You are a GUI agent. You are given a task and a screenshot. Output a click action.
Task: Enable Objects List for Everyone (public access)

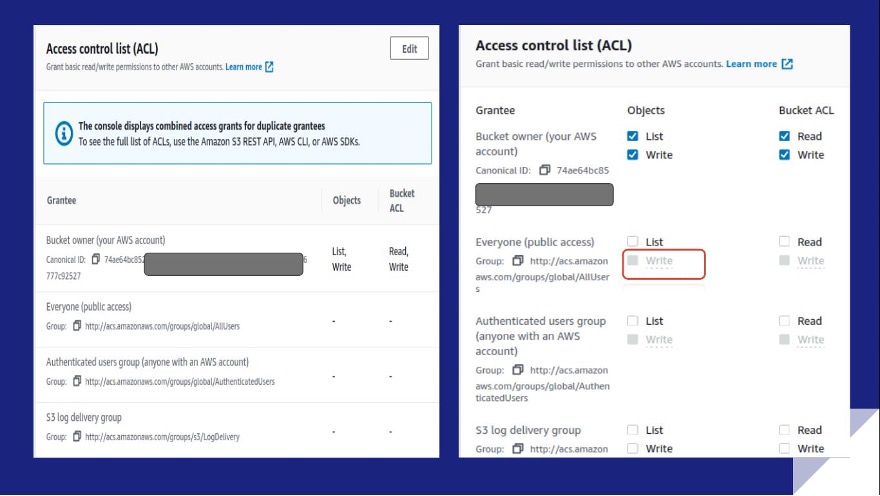pyautogui.click(x=633, y=242)
